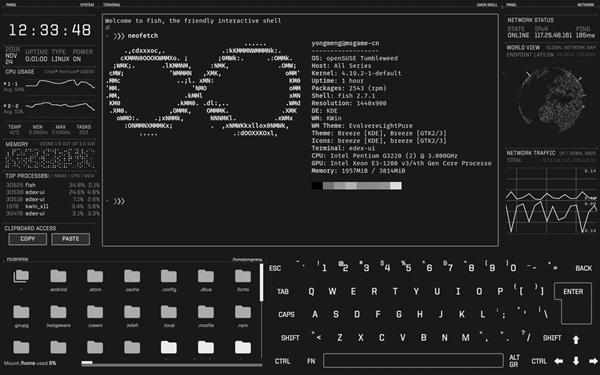Click the filesystem panel vertical scrollbar

(x=262, y=282)
